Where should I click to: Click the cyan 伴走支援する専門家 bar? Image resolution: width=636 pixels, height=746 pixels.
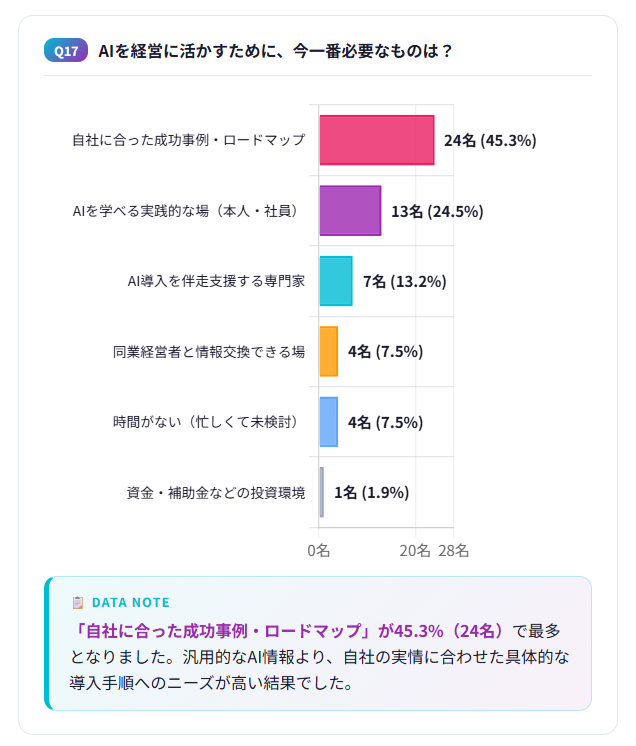point(336,281)
